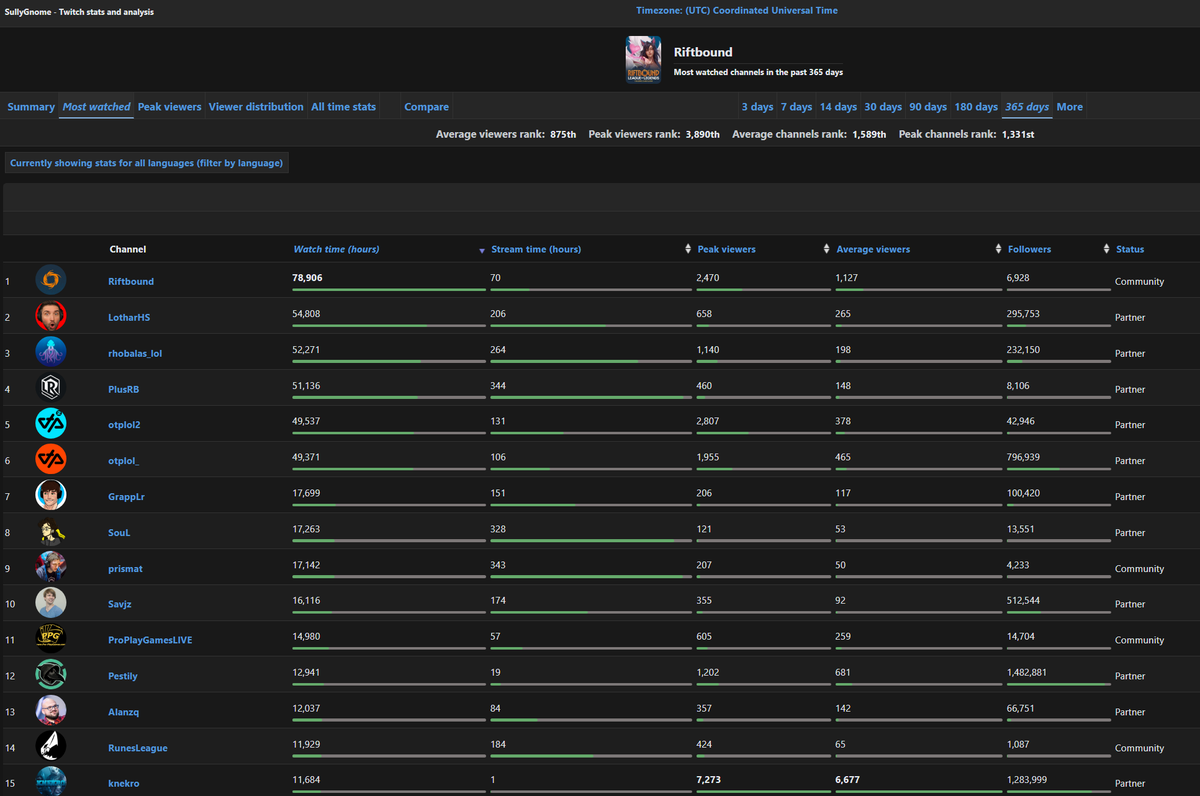The image size is (1200, 796).
Task: Click LotharHS channel avatar
Action: (51, 317)
